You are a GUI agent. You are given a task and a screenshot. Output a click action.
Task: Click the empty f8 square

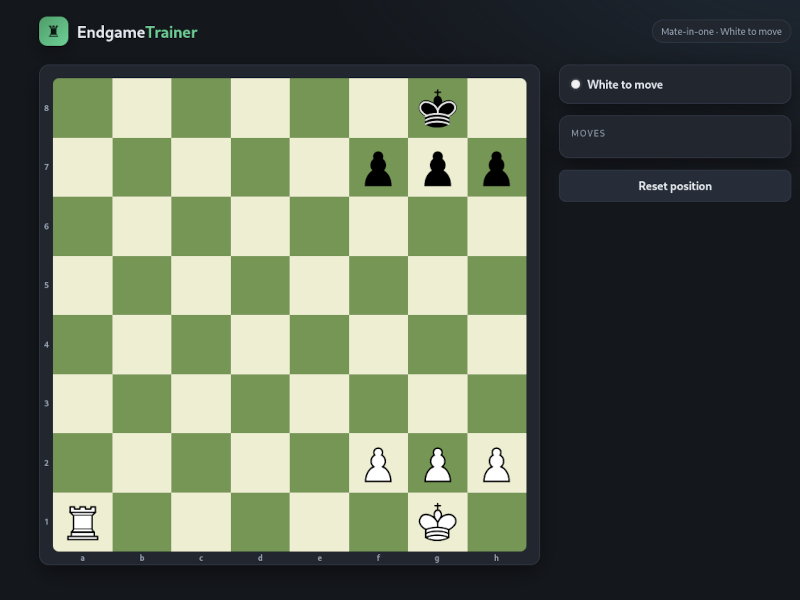pos(379,108)
